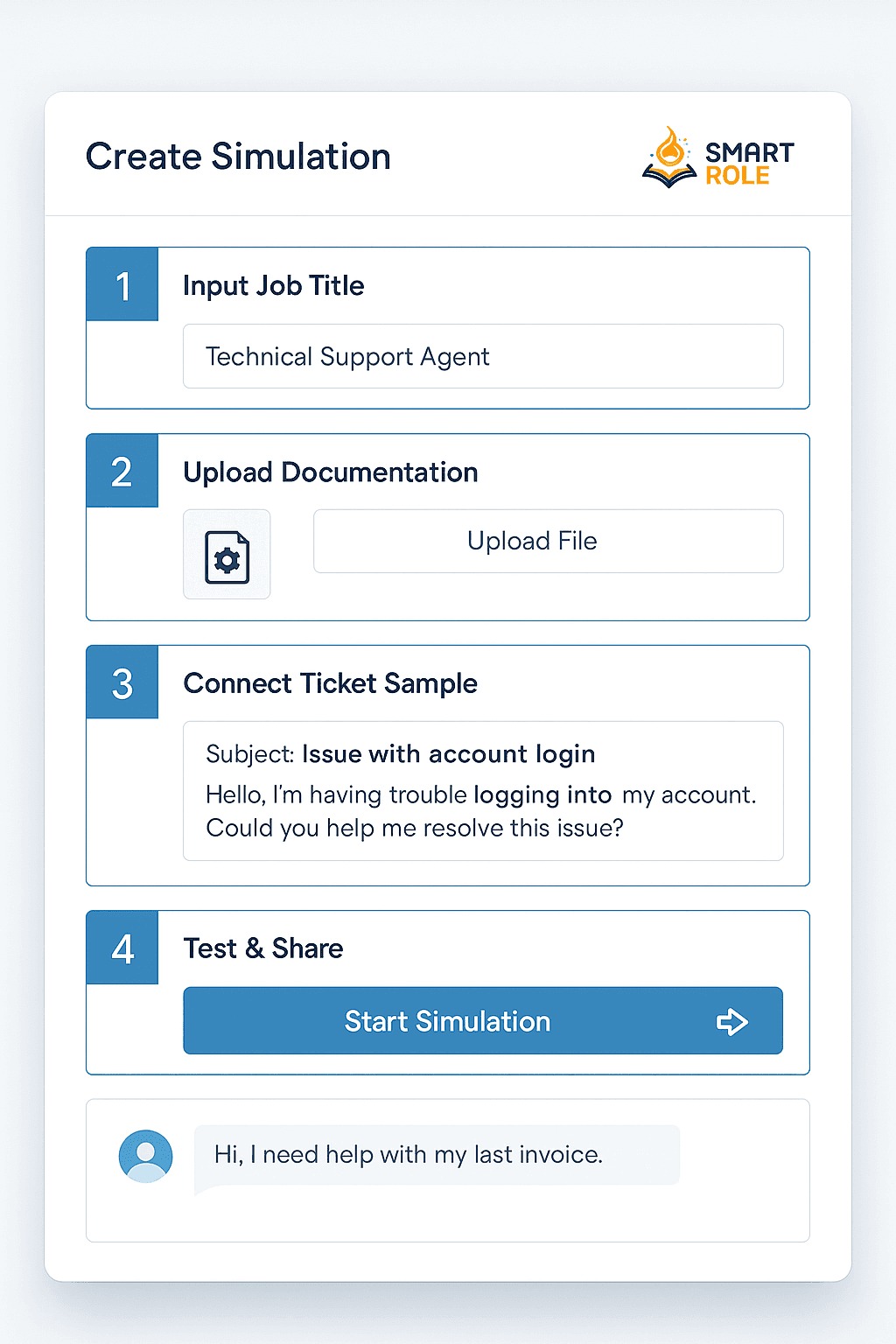Click the step 4 number badge
This screenshot has height=1344, width=896.
122,948
